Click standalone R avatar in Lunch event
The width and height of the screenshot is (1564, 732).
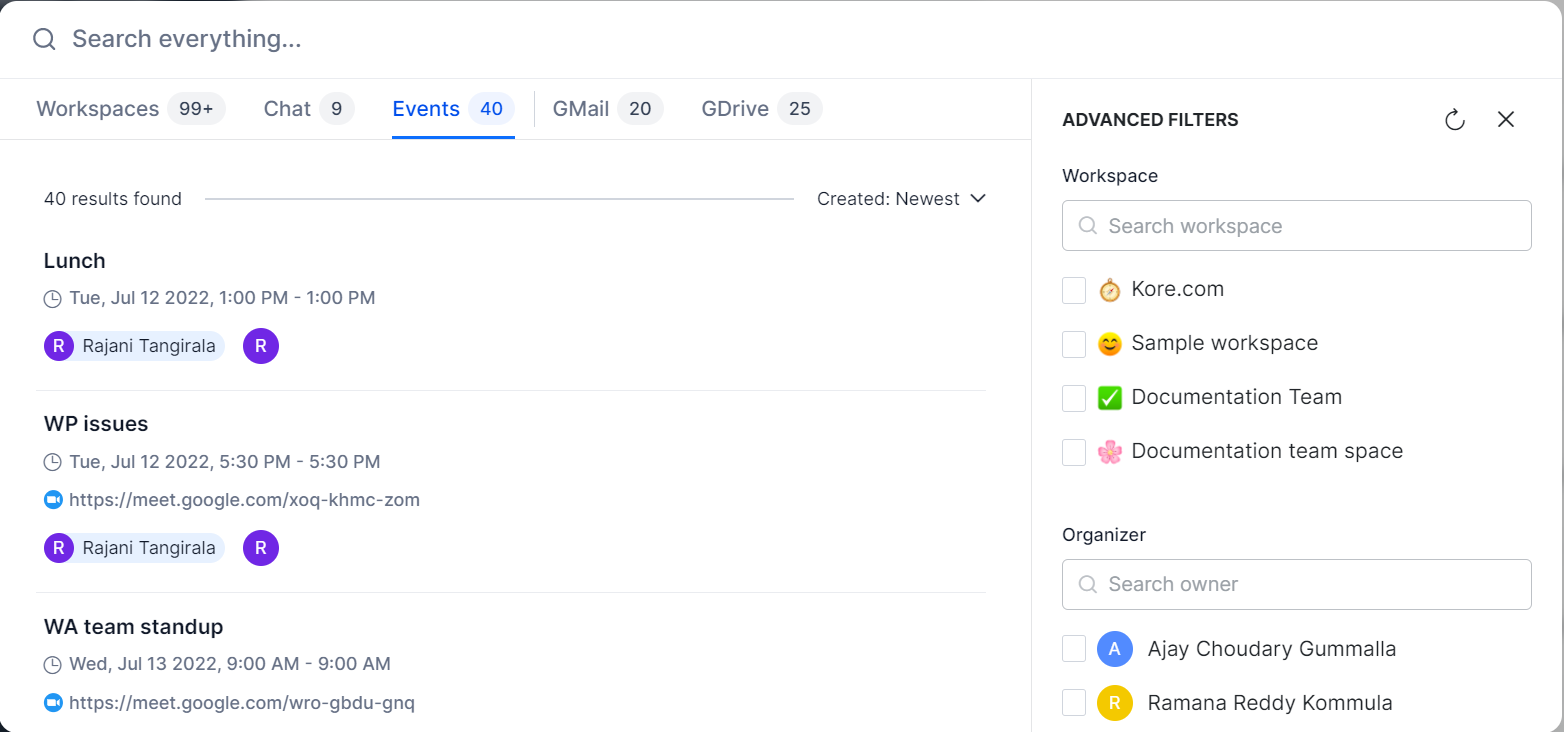coord(260,346)
